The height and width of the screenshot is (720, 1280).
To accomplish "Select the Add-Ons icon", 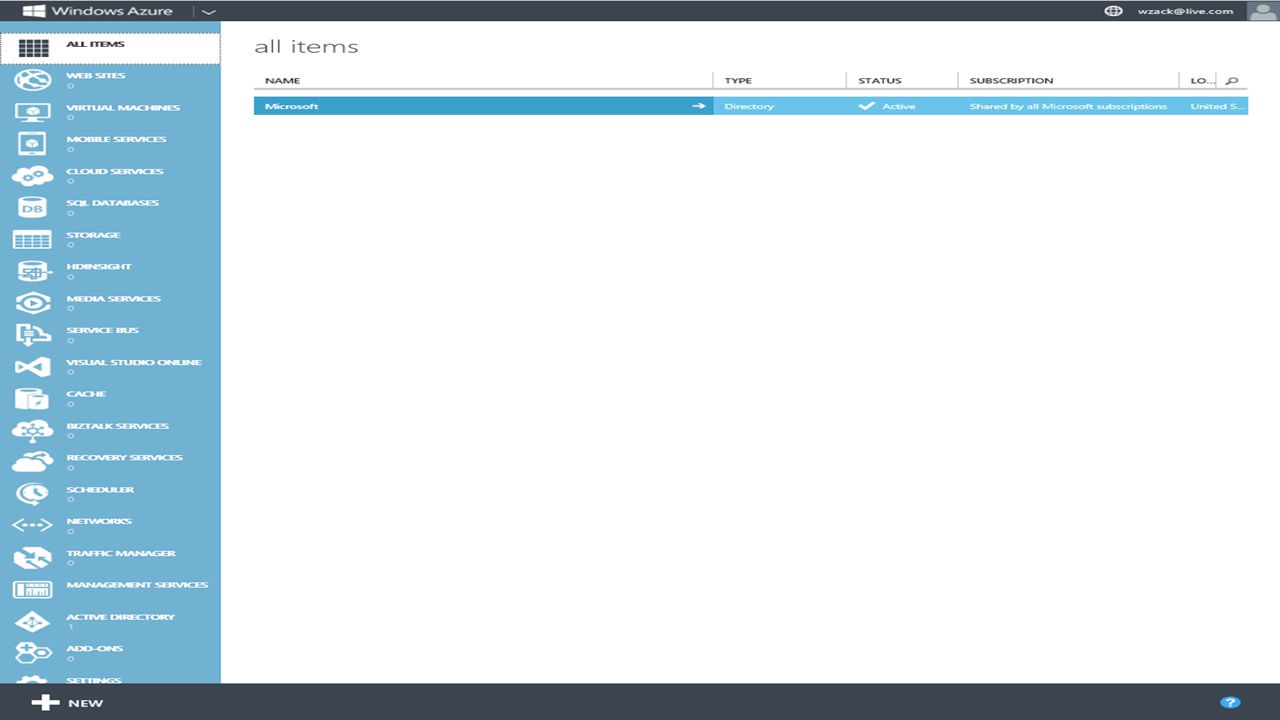I will click(33, 653).
